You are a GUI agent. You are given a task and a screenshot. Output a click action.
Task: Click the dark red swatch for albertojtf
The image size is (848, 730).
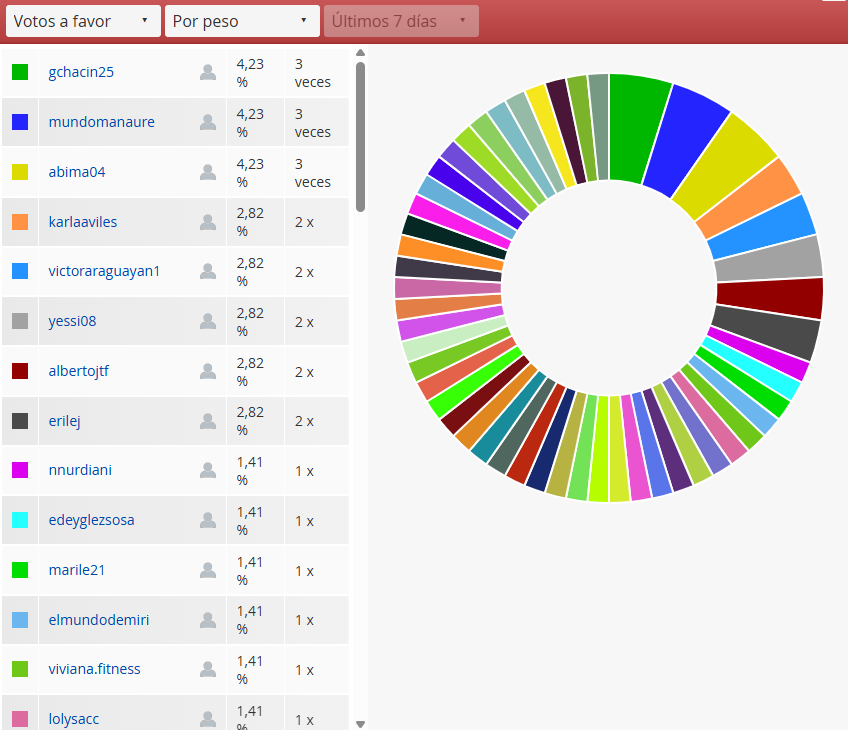tap(20, 371)
